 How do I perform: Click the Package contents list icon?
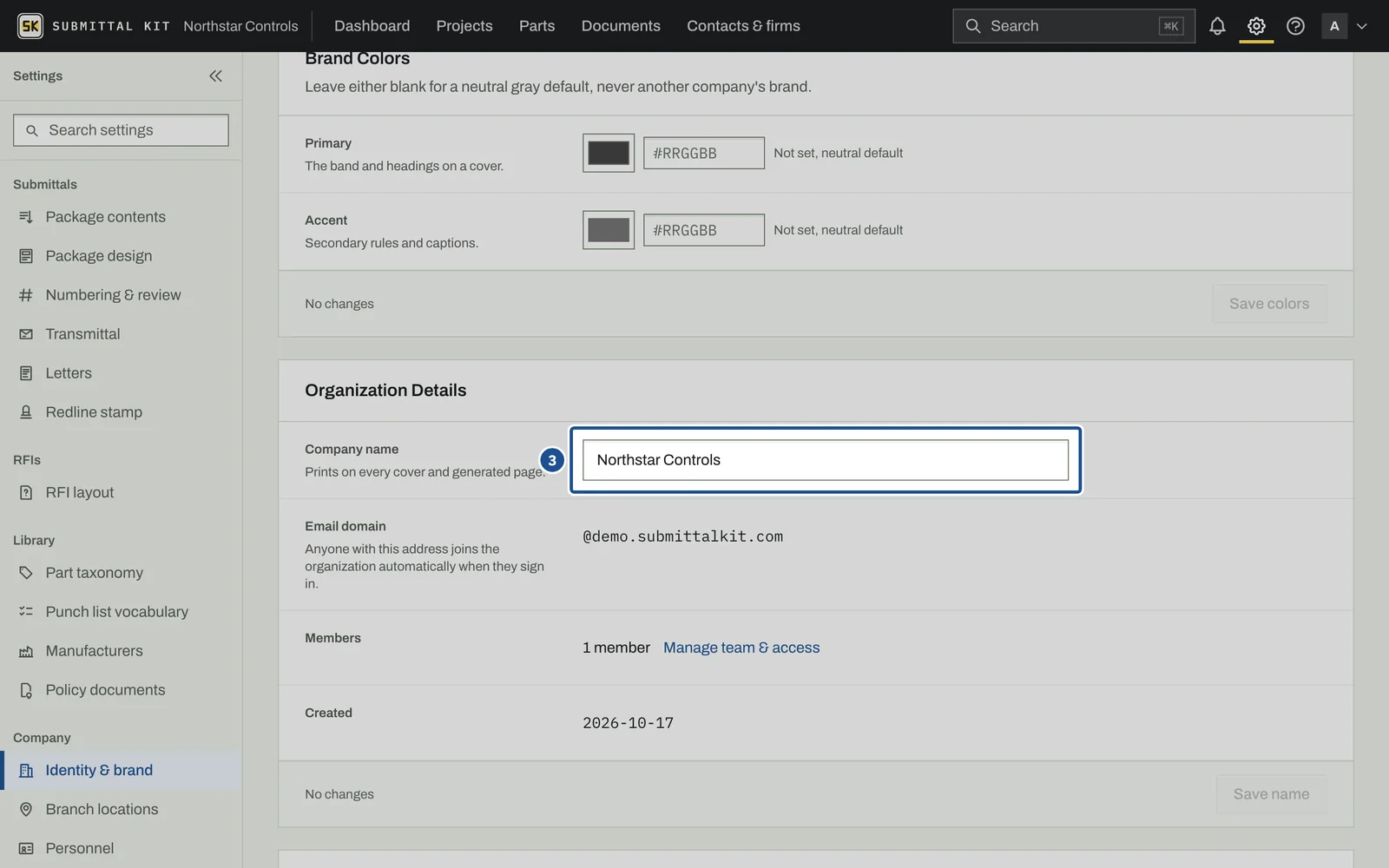(x=26, y=217)
